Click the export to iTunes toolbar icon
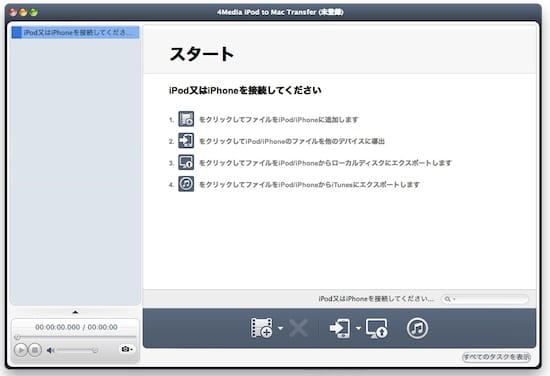550x376 pixels. [x=417, y=328]
